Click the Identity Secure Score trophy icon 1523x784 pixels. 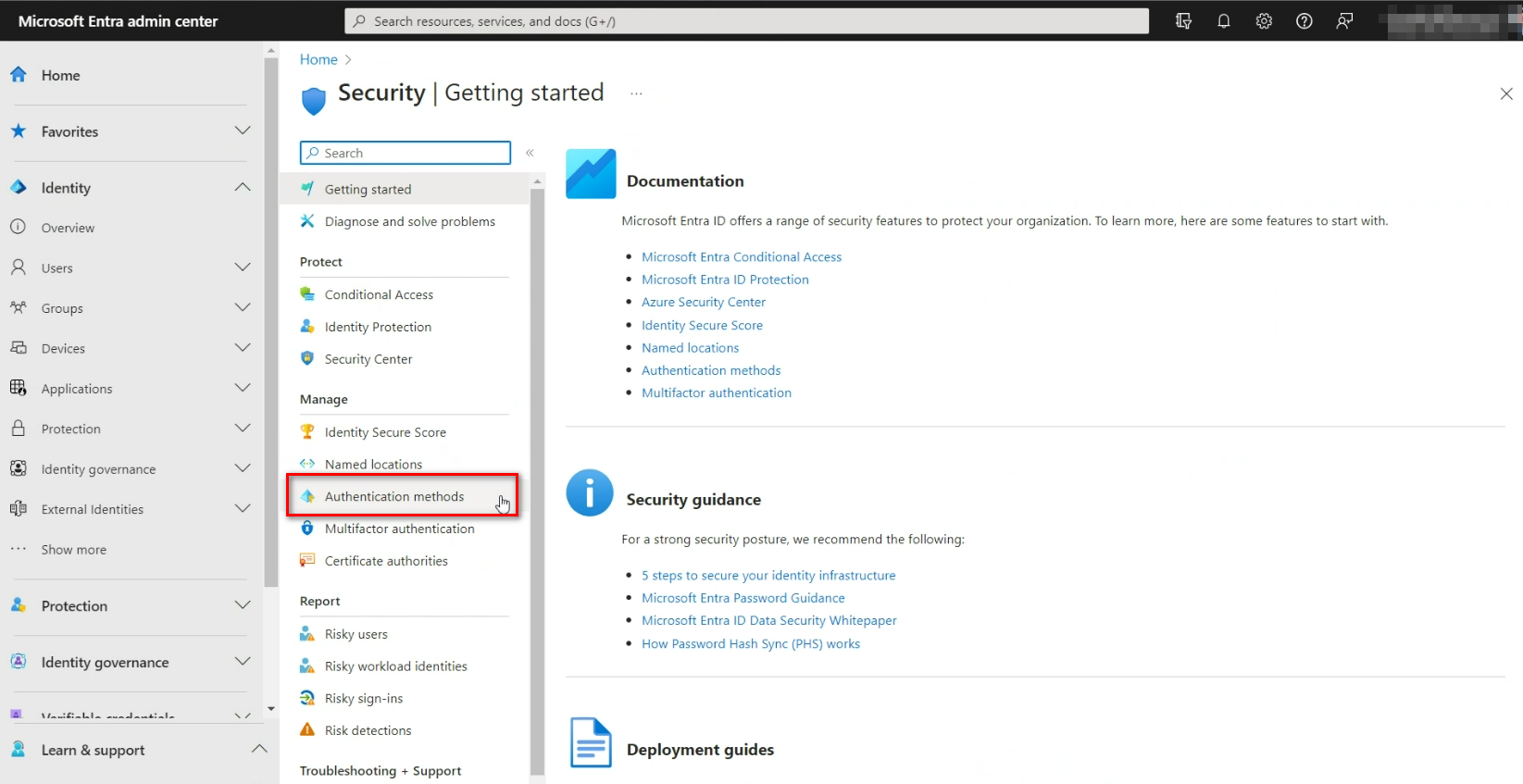click(307, 431)
